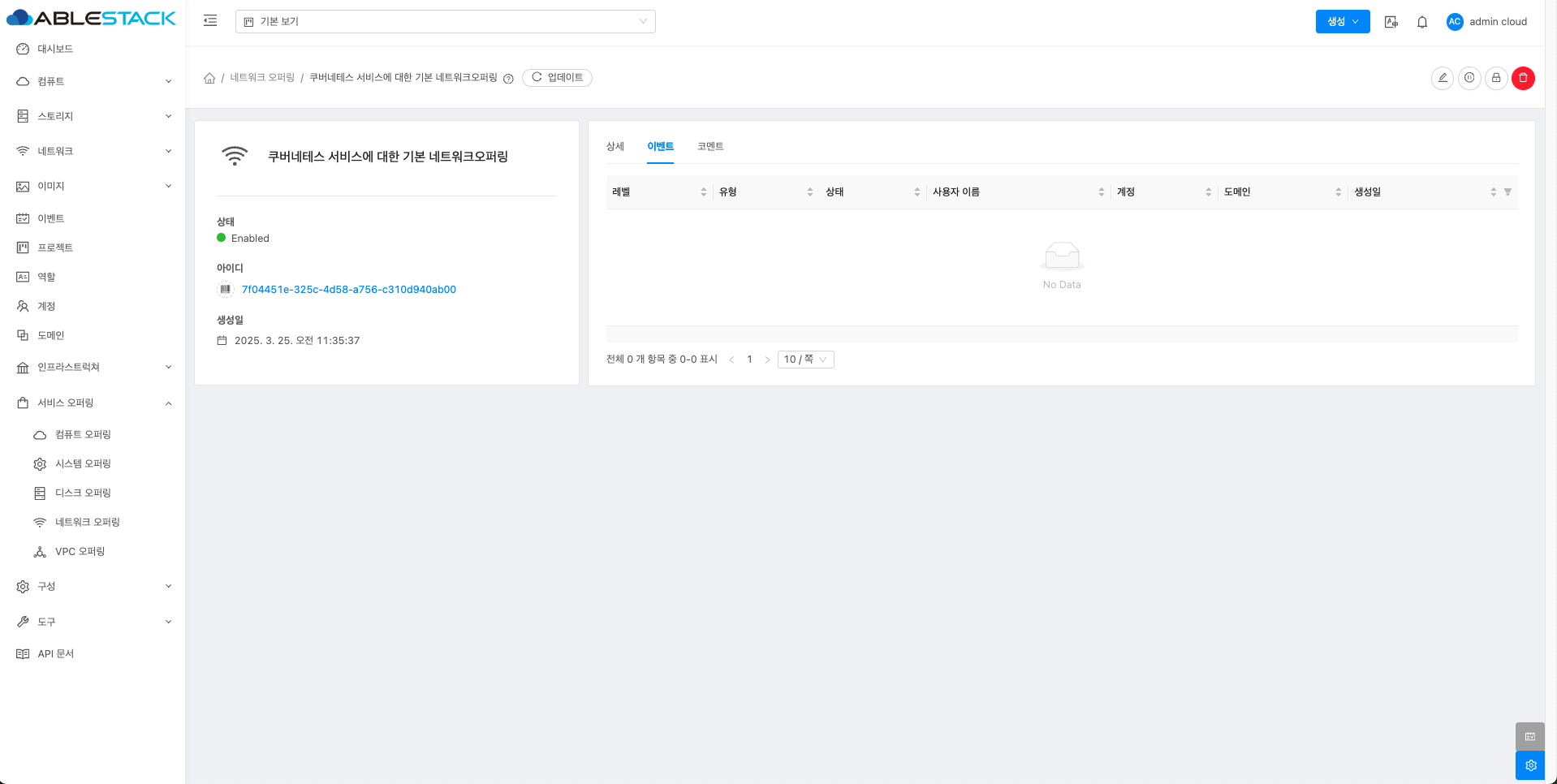The height and width of the screenshot is (784, 1557).
Task: Click the 업데이트 refresh button
Action: coord(557,78)
